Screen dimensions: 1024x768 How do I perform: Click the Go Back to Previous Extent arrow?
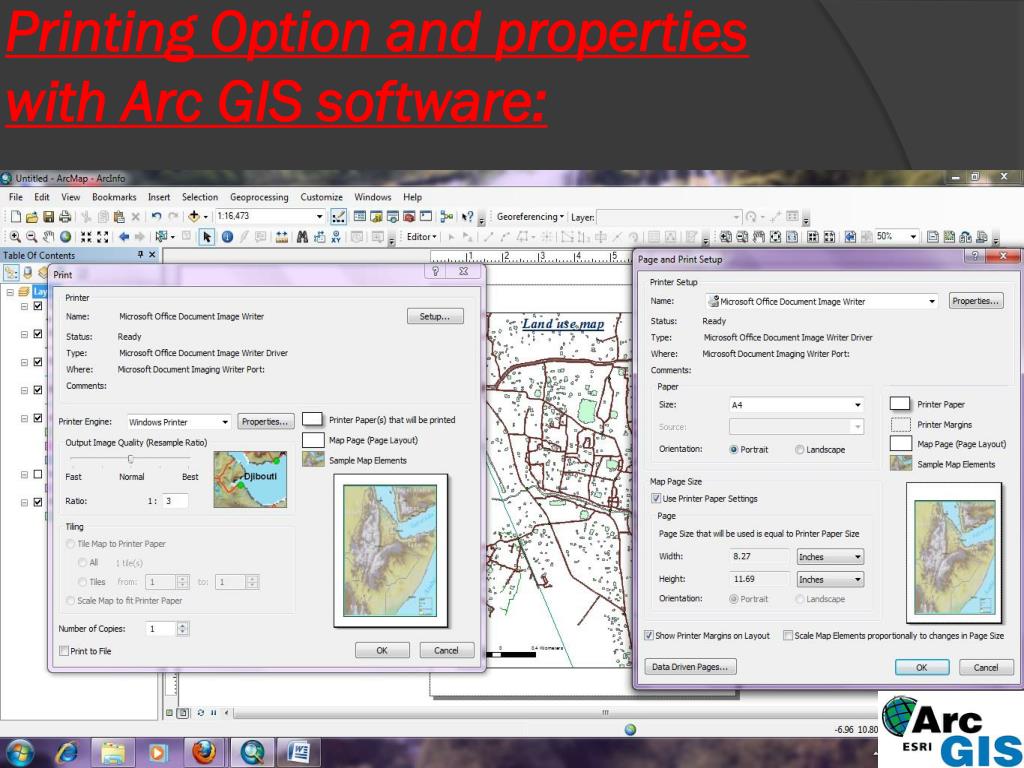[123, 237]
